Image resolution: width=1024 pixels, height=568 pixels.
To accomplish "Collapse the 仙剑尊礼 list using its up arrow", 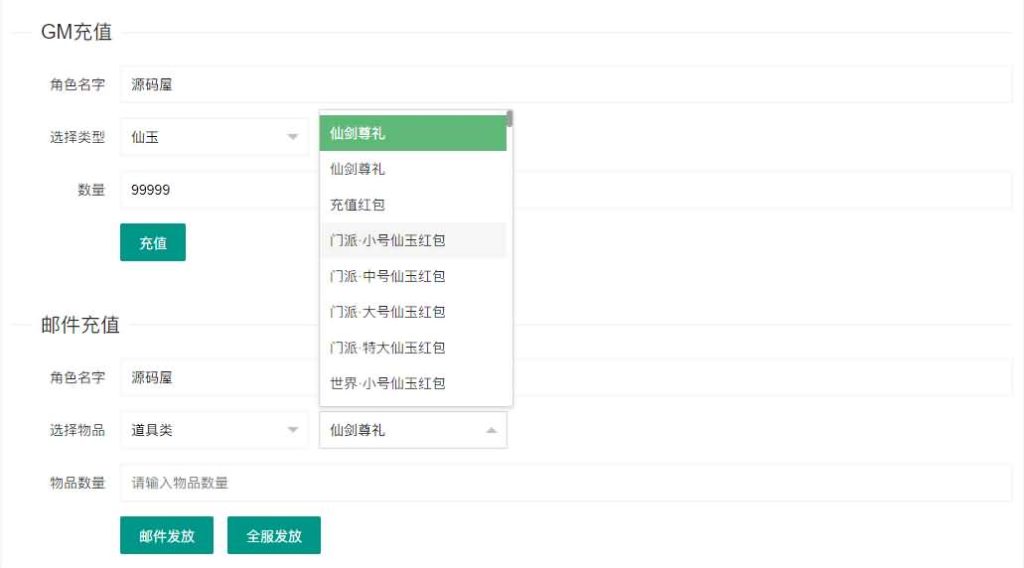I will click(x=490, y=430).
